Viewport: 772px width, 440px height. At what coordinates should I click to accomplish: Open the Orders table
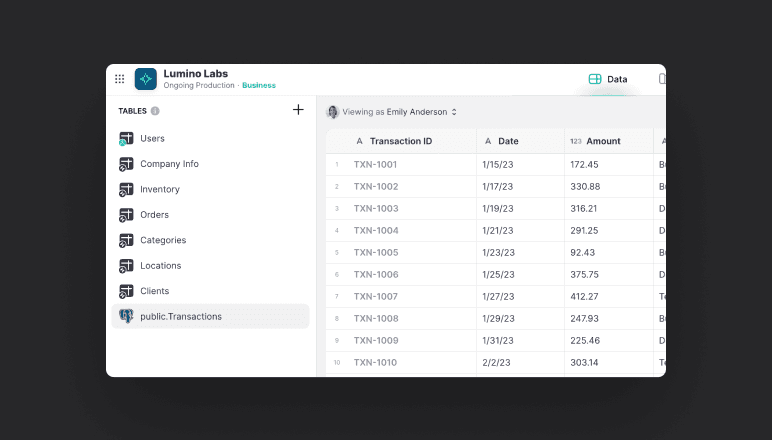point(154,215)
